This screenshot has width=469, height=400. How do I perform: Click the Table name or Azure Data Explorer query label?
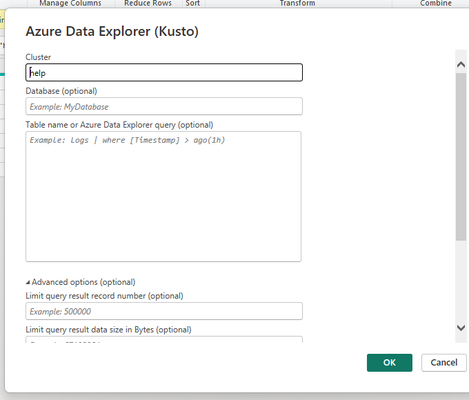(x=119, y=125)
